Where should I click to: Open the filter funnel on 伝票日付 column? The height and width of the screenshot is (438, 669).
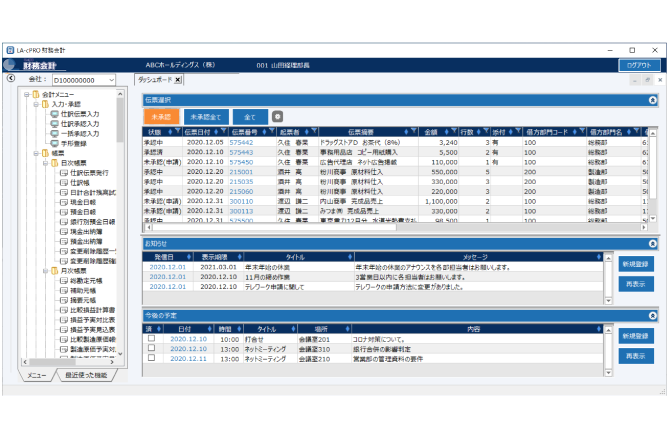pyautogui.click(x=223, y=131)
